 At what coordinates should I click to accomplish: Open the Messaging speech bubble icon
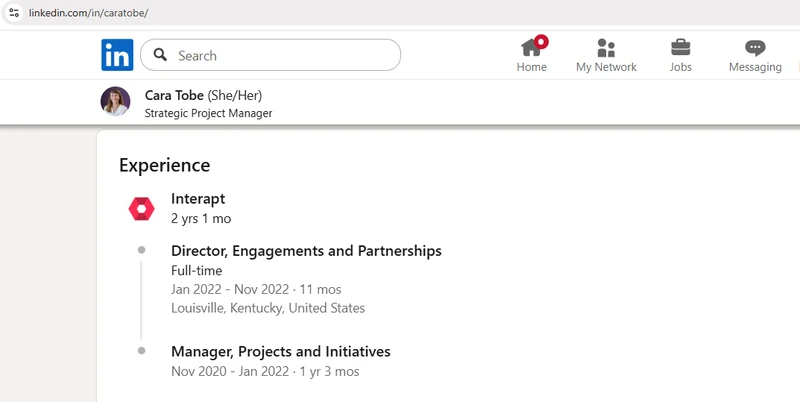pos(755,48)
